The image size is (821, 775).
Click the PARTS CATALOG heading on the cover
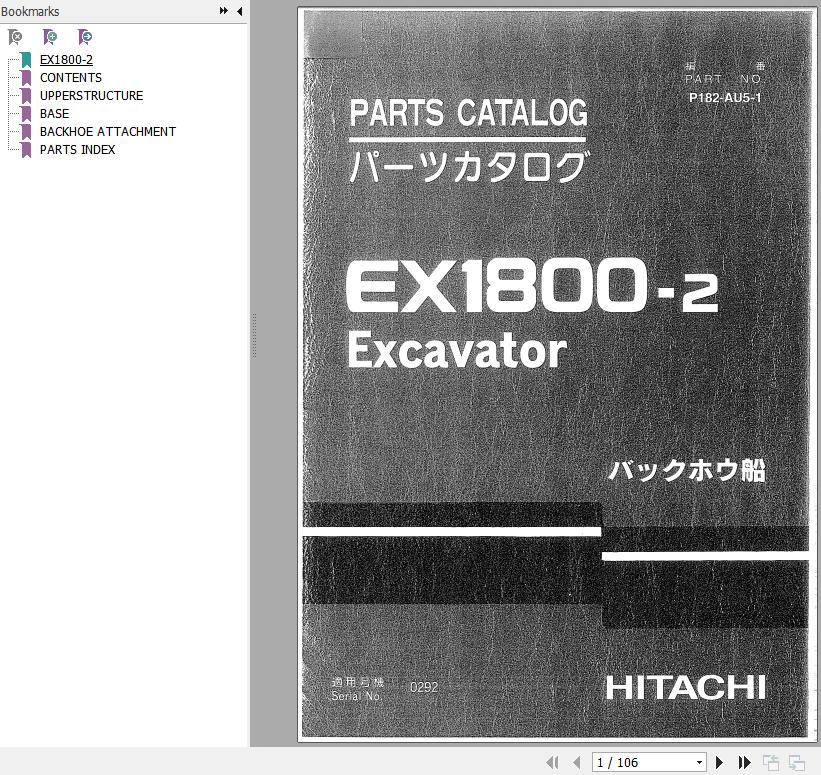click(x=468, y=113)
